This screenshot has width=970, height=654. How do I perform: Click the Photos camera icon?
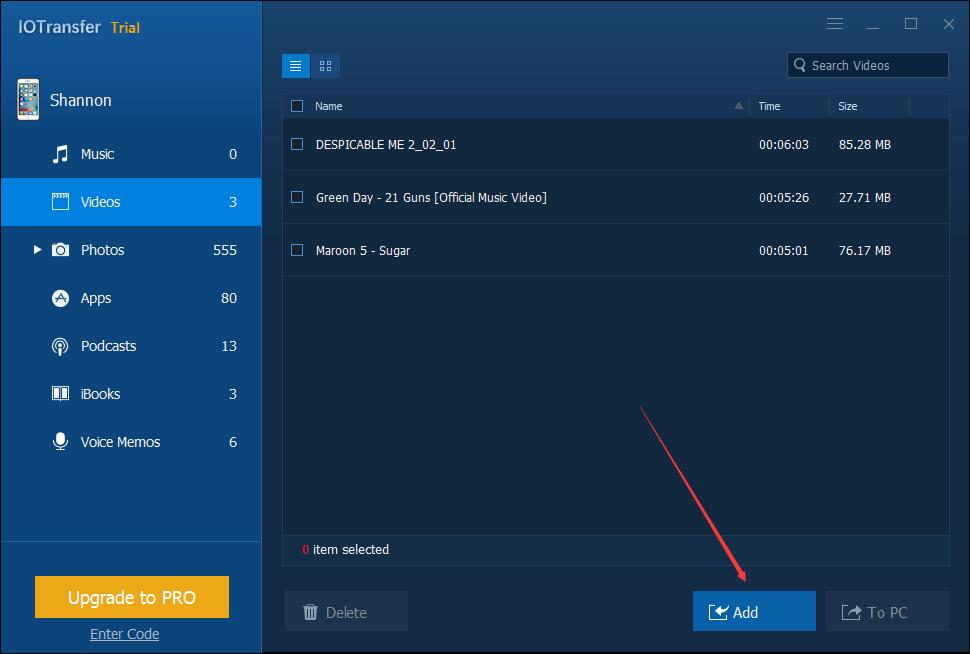coord(60,250)
